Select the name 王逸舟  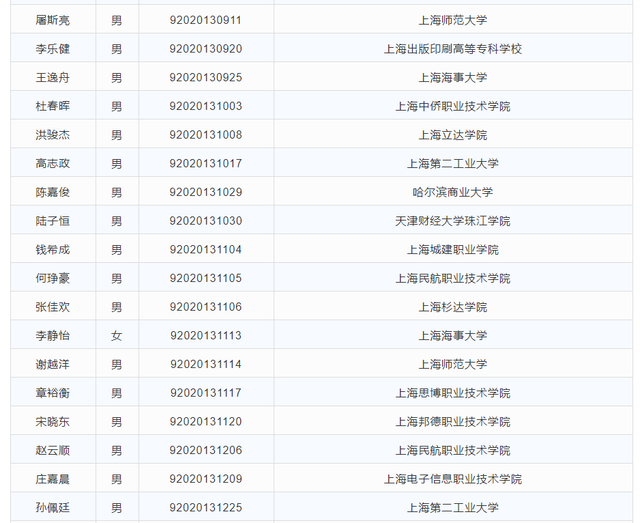coord(53,78)
